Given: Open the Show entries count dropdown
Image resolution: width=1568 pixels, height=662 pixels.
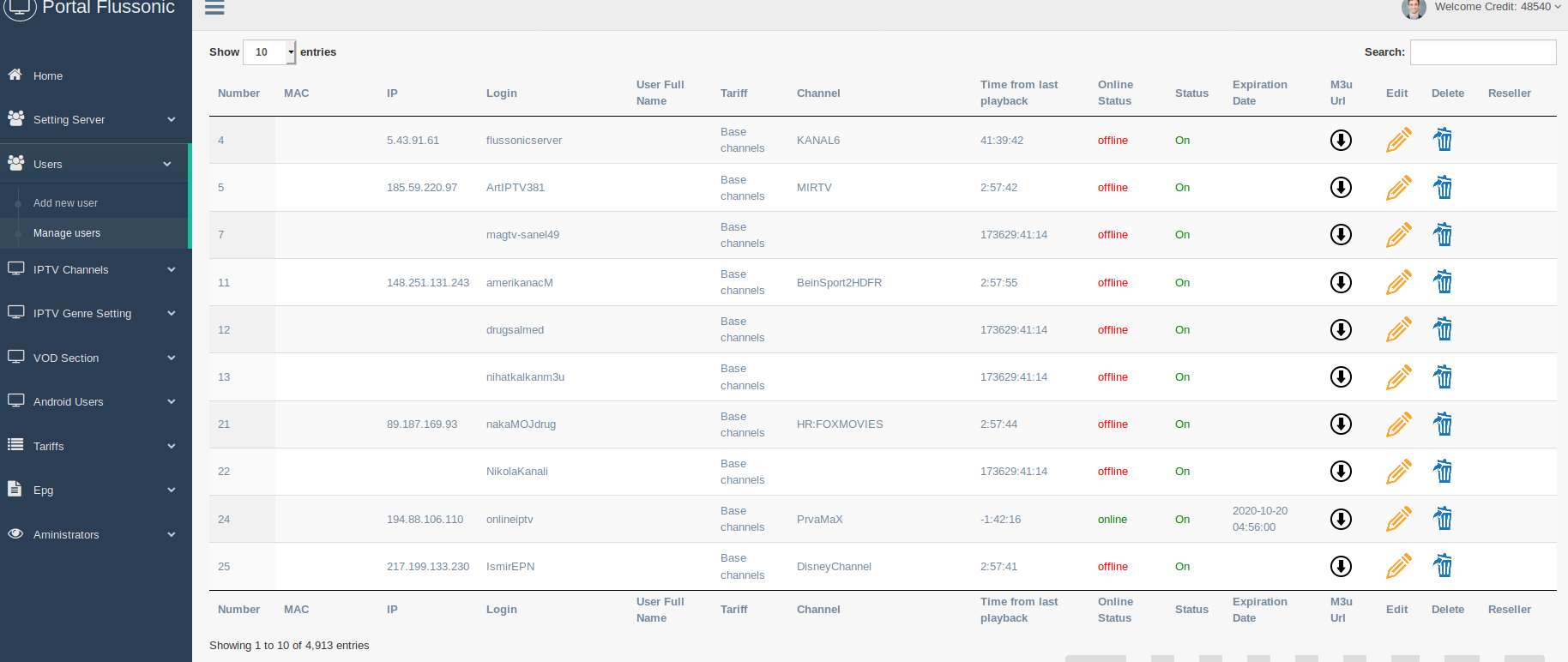Looking at the screenshot, I should coord(269,52).
